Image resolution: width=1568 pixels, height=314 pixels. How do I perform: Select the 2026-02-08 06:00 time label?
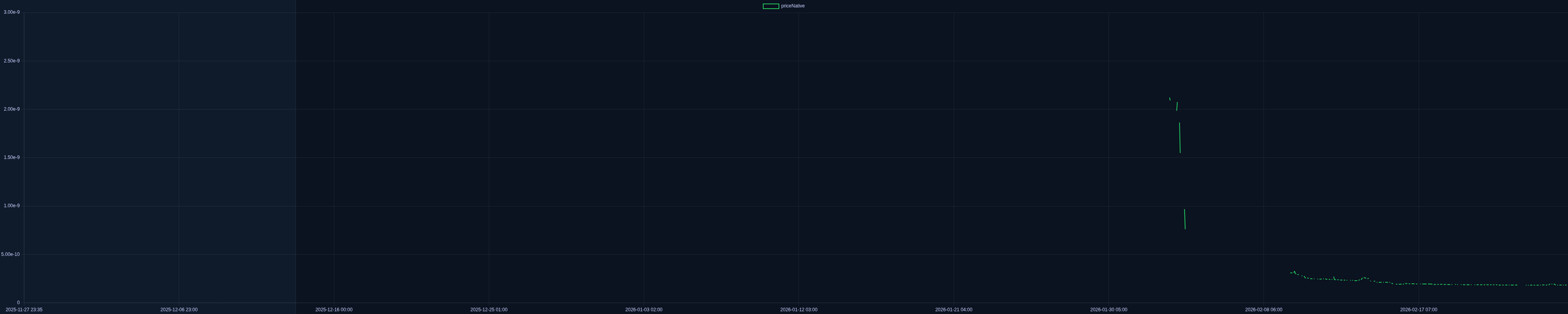[x=1264, y=310]
